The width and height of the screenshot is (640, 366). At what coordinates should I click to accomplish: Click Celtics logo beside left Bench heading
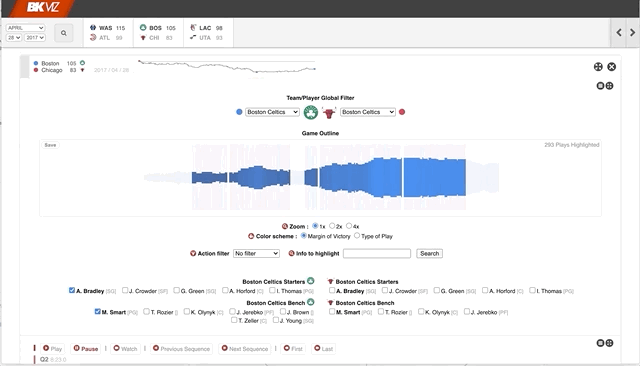pos(311,302)
